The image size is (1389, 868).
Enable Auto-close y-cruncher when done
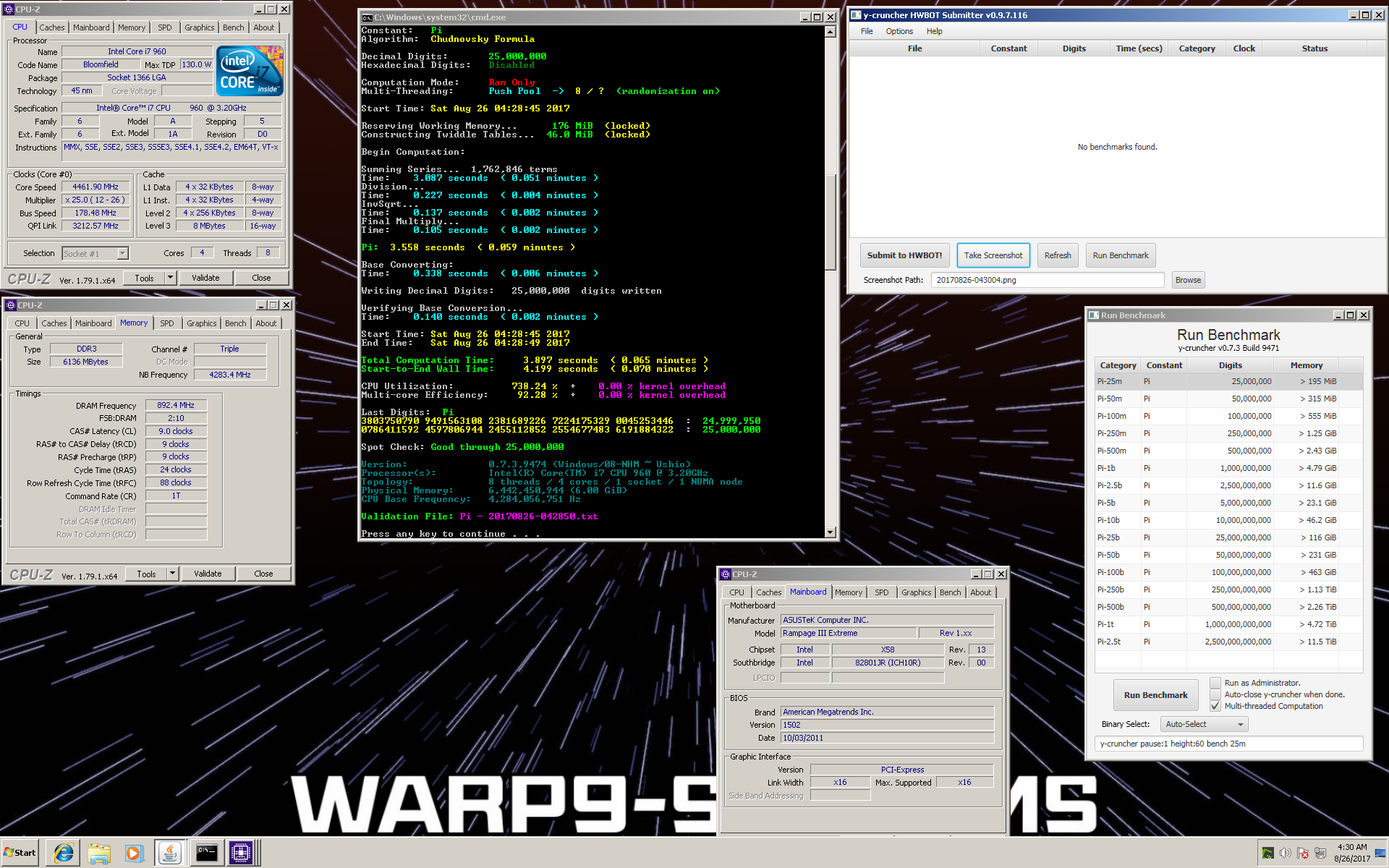click(x=1215, y=694)
